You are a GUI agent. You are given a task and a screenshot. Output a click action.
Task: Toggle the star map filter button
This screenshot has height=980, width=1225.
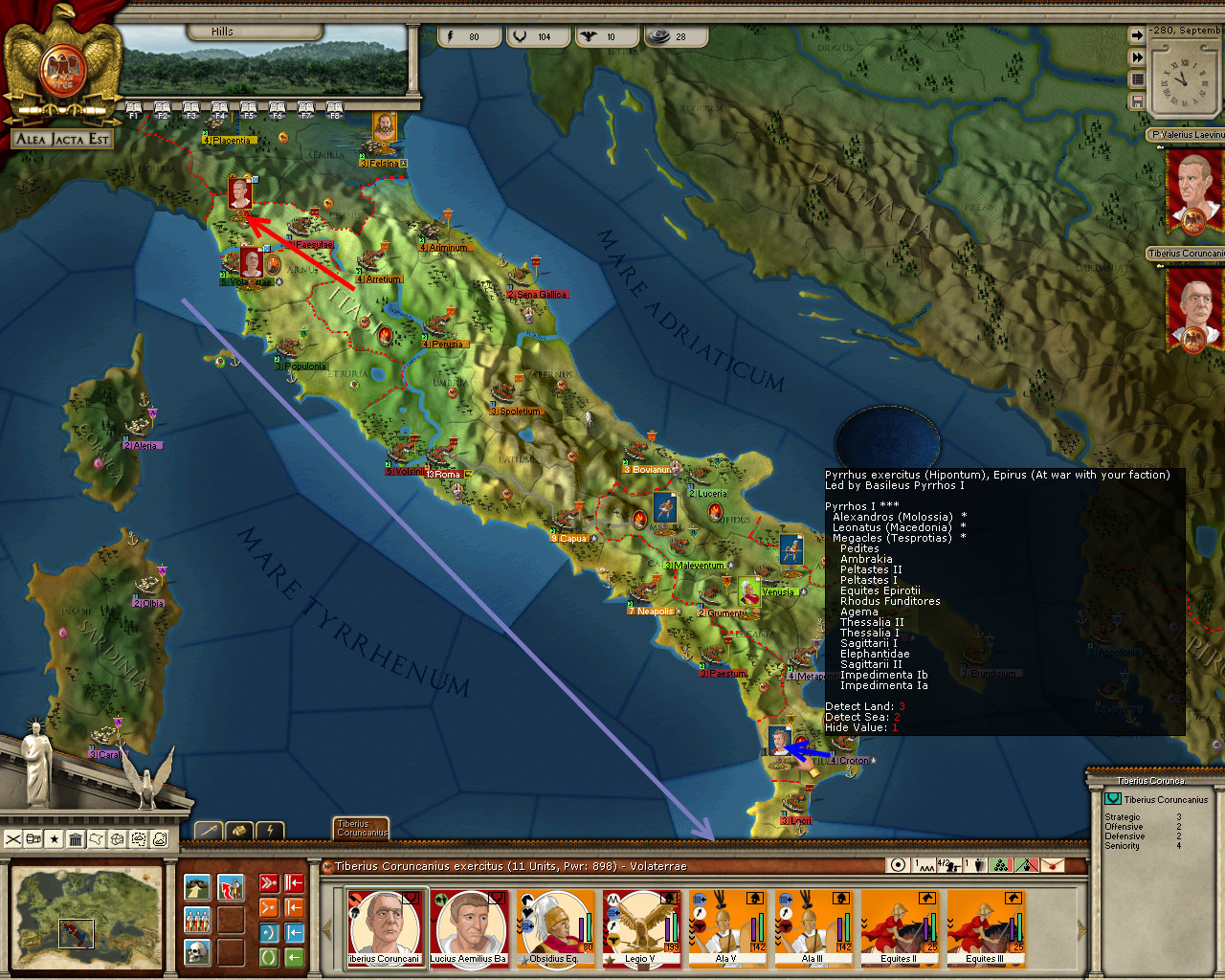click(55, 839)
